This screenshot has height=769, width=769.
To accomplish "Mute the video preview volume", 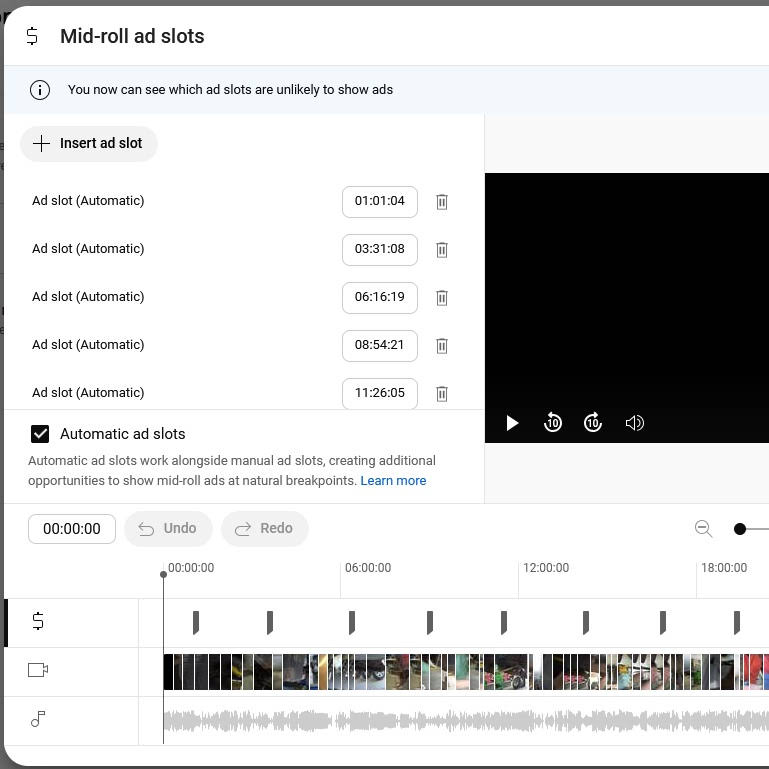I will [634, 423].
